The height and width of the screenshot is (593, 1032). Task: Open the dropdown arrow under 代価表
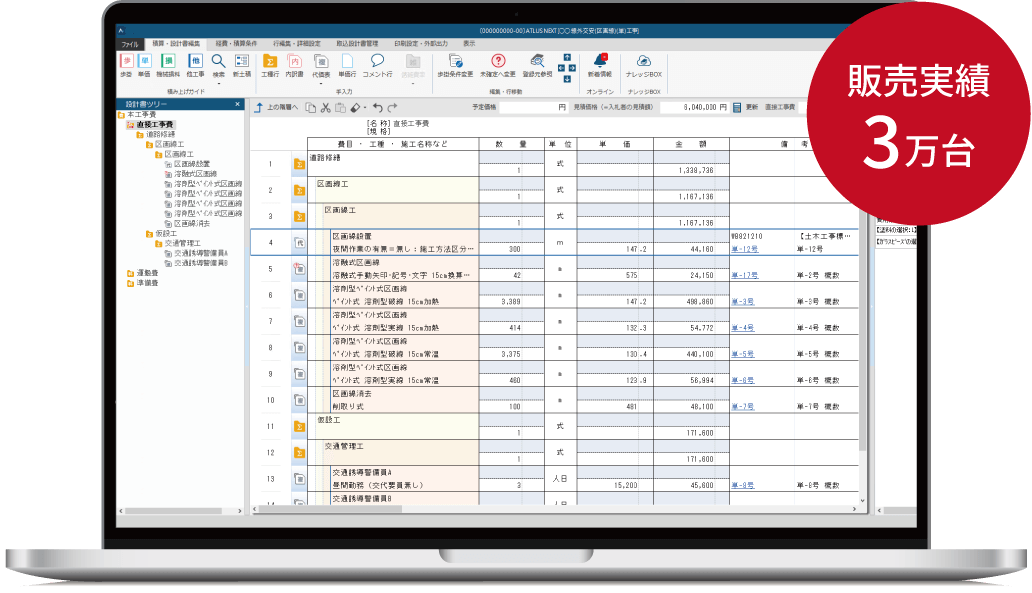(x=321, y=84)
